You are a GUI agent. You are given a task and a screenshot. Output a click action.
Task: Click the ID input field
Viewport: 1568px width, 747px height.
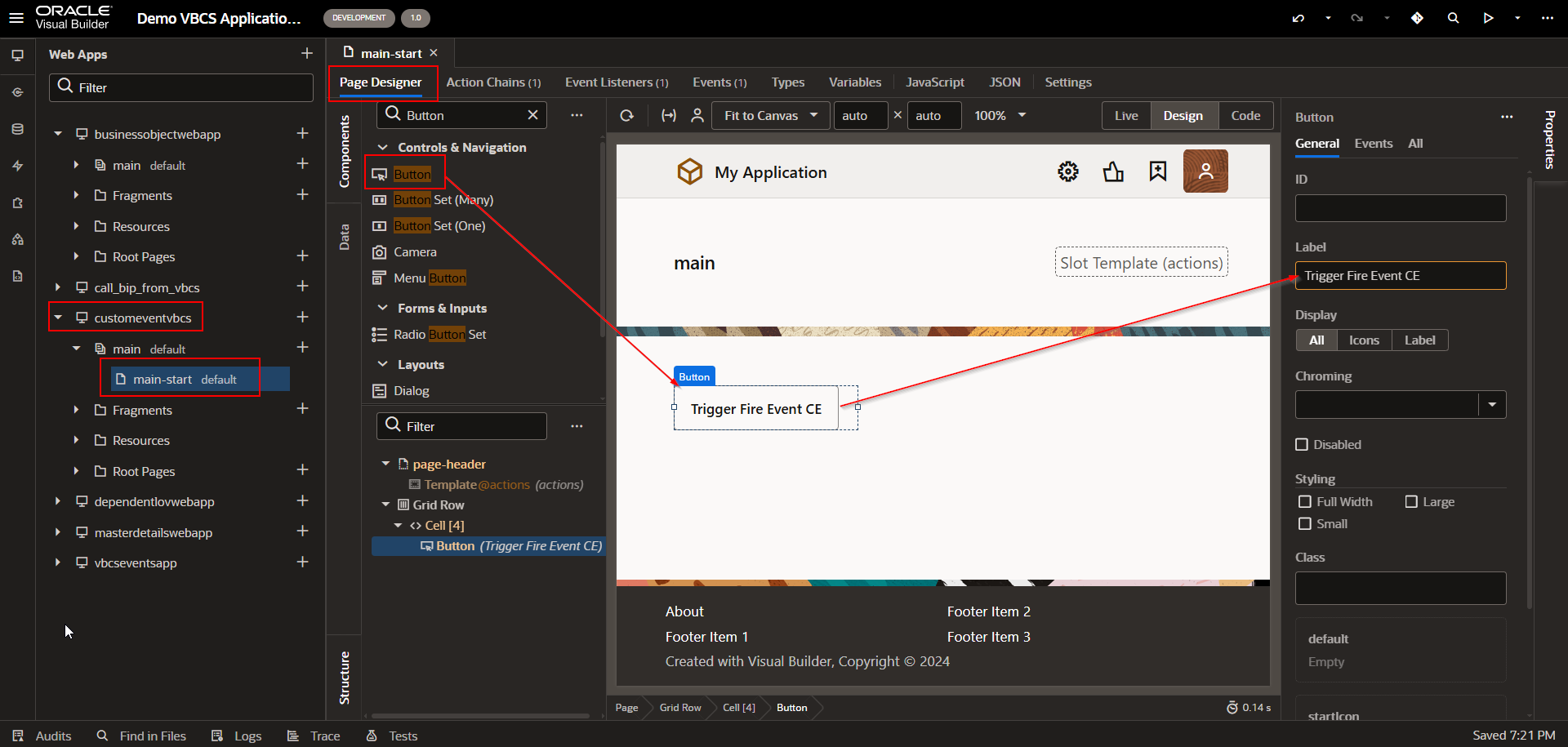click(x=1401, y=208)
